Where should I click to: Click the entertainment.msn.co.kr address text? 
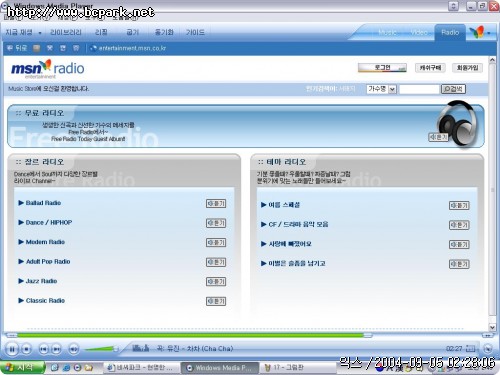[x=132, y=48]
